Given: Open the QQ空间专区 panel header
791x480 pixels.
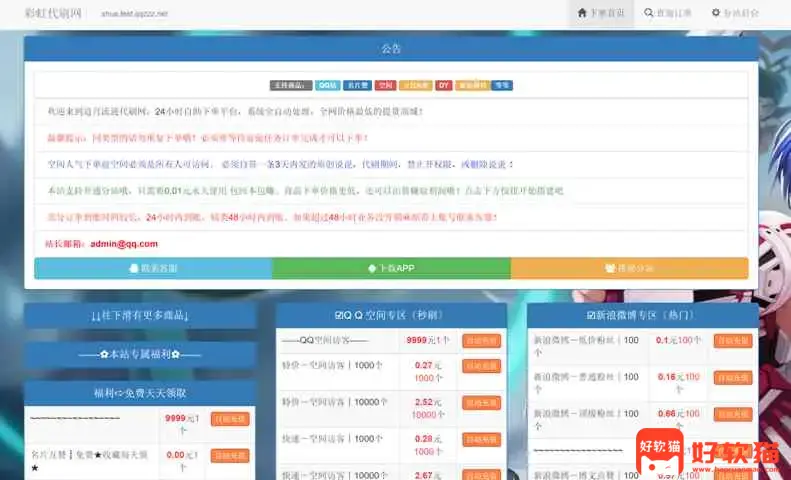Looking at the screenshot, I should coord(391,316).
